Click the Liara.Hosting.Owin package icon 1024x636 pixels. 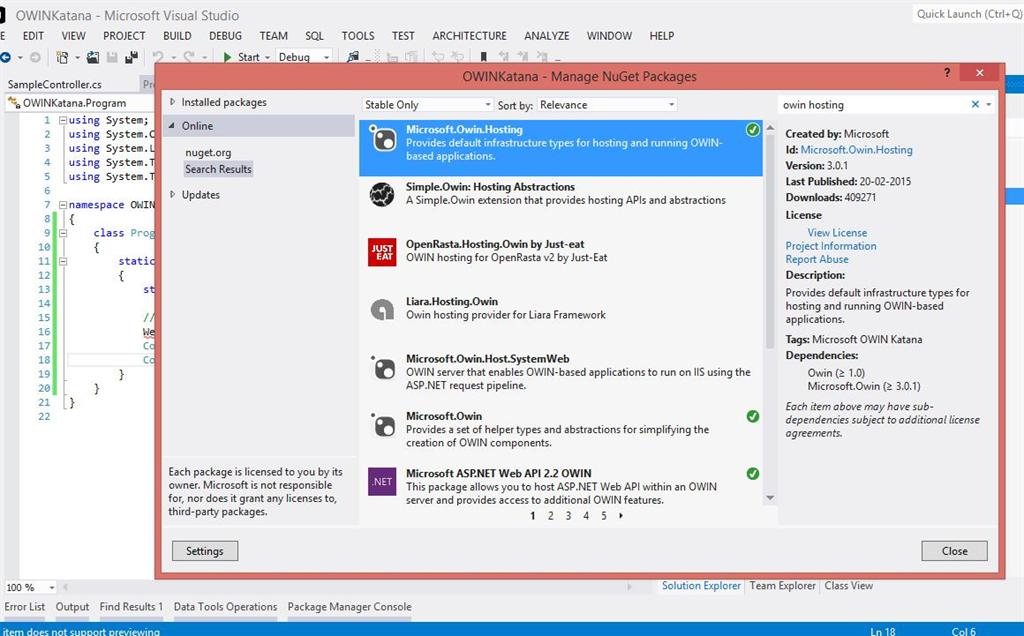(x=382, y=310)
